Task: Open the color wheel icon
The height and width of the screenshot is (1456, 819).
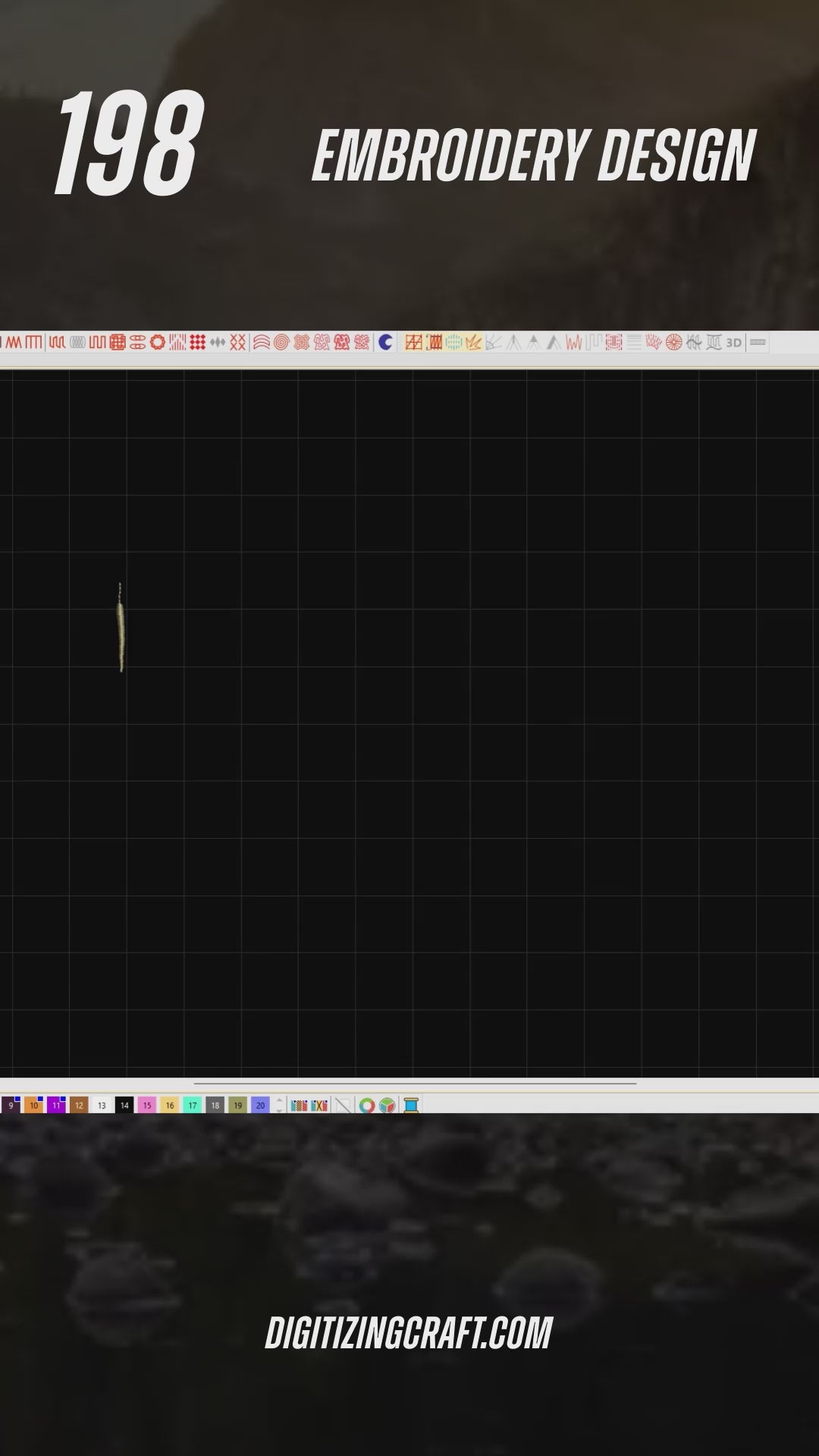Action: click(x=367, y=1106)
